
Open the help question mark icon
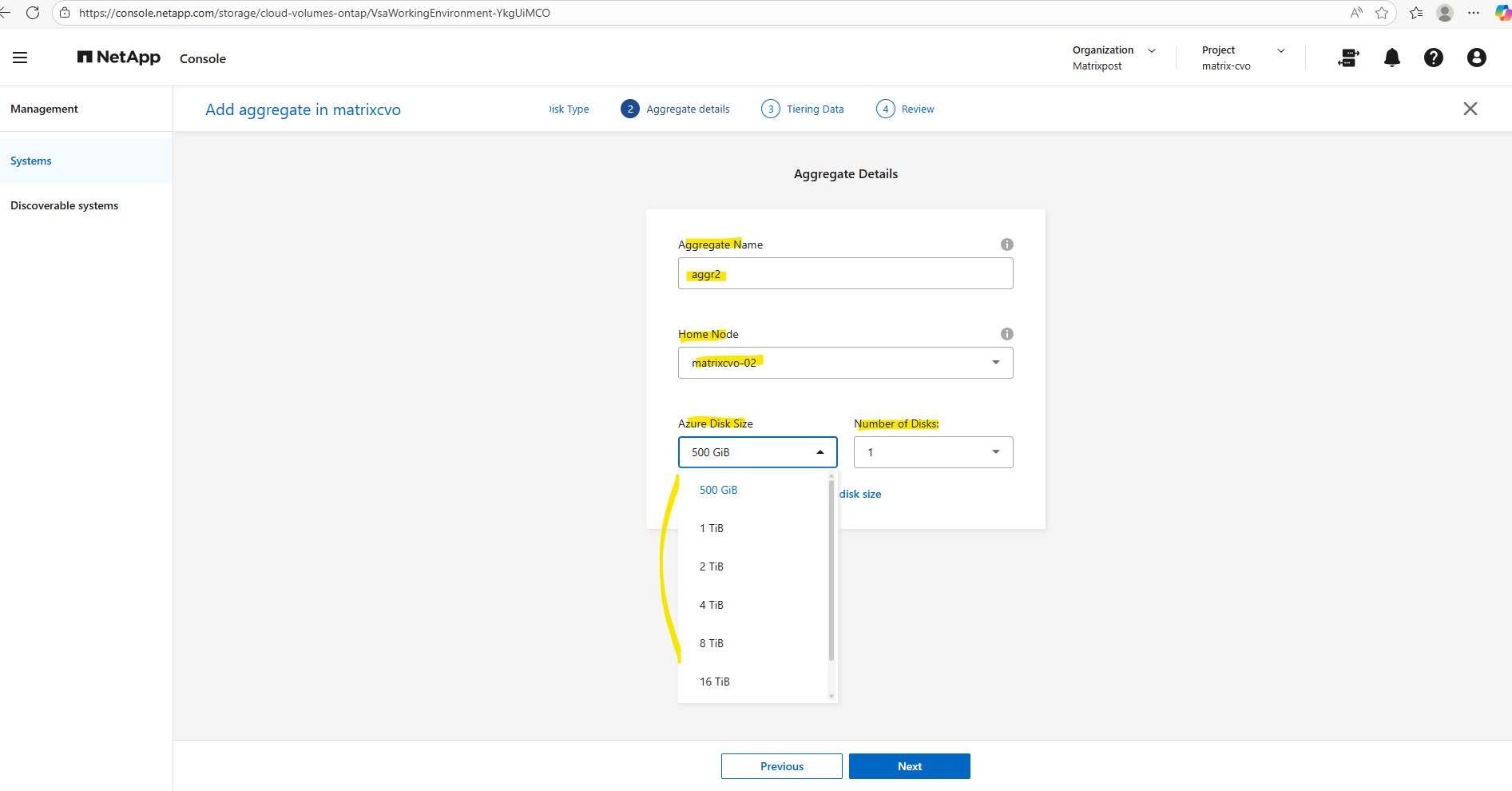click(x=1433, y=58)
